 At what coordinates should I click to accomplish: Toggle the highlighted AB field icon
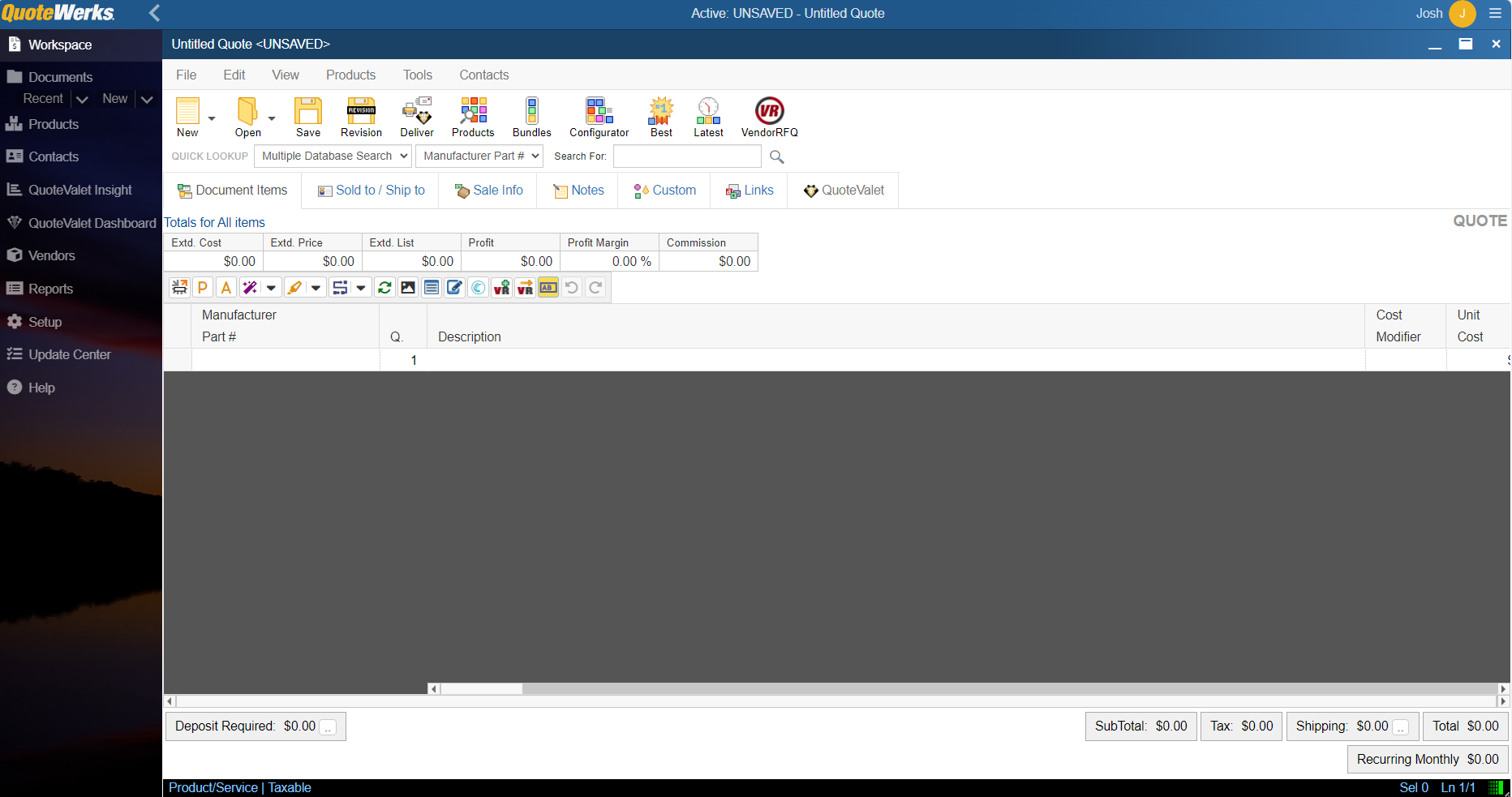548,288
